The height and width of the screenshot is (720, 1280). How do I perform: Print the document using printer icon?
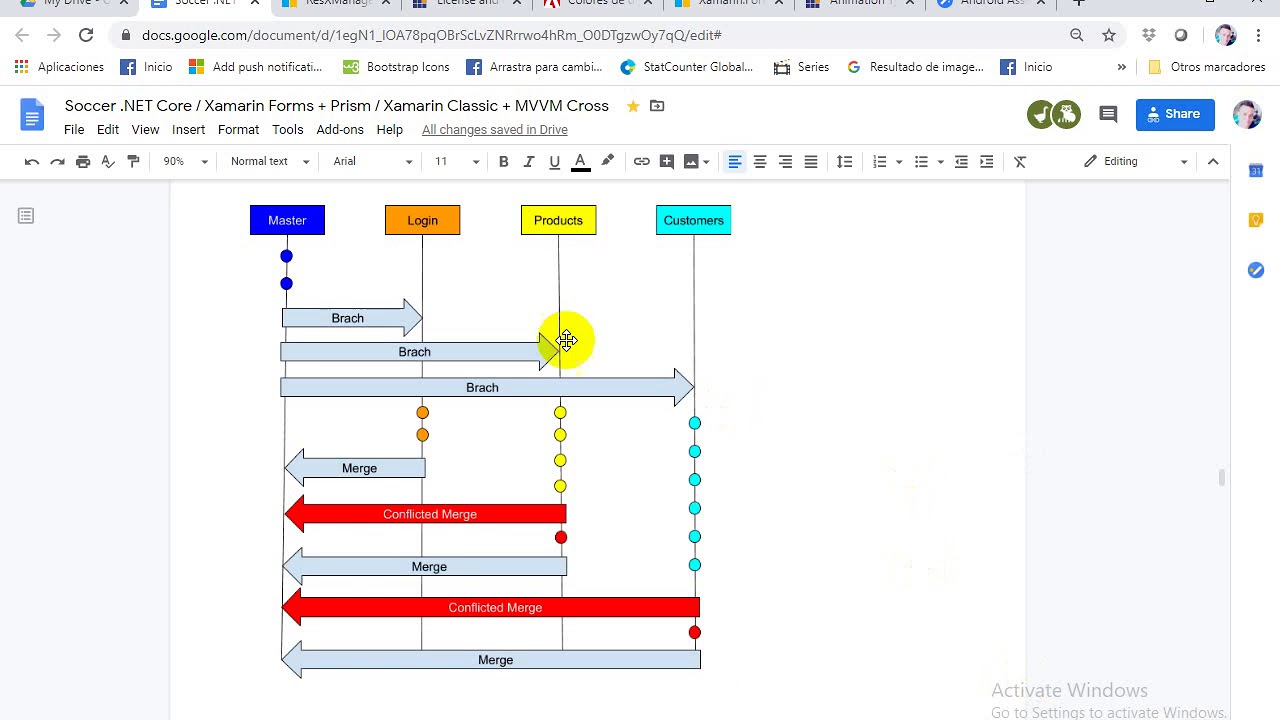click(83, 161)
